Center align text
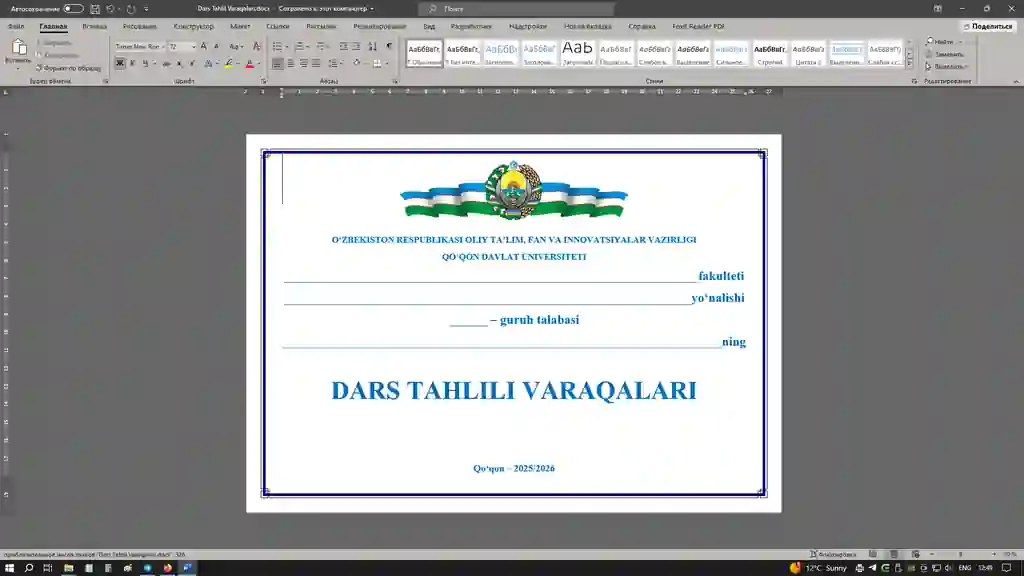Screen dimensions: 1024x576 pos(291,63)
